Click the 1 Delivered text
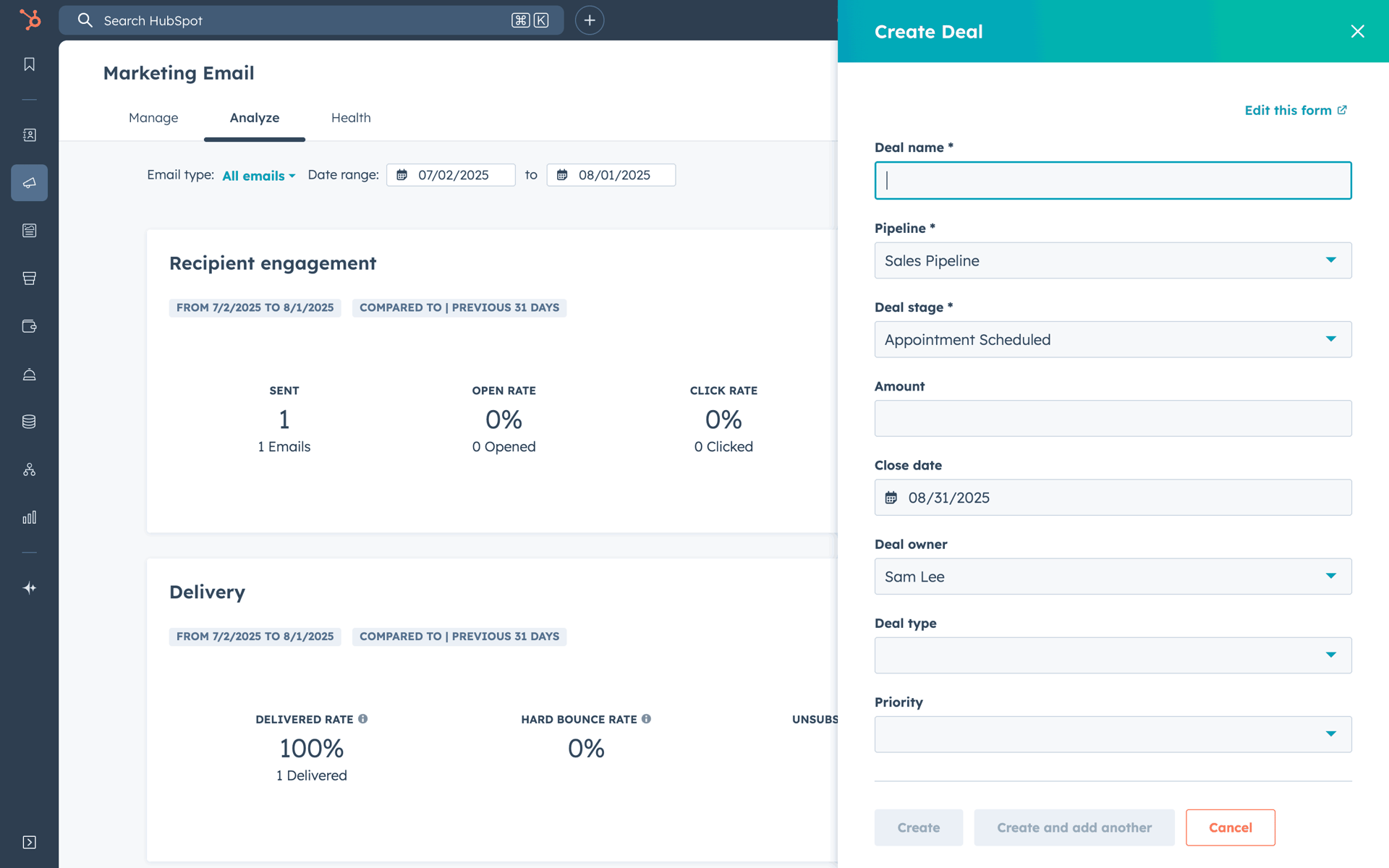The width and height of the screenshot is (1389, 868). coord(312,775)
